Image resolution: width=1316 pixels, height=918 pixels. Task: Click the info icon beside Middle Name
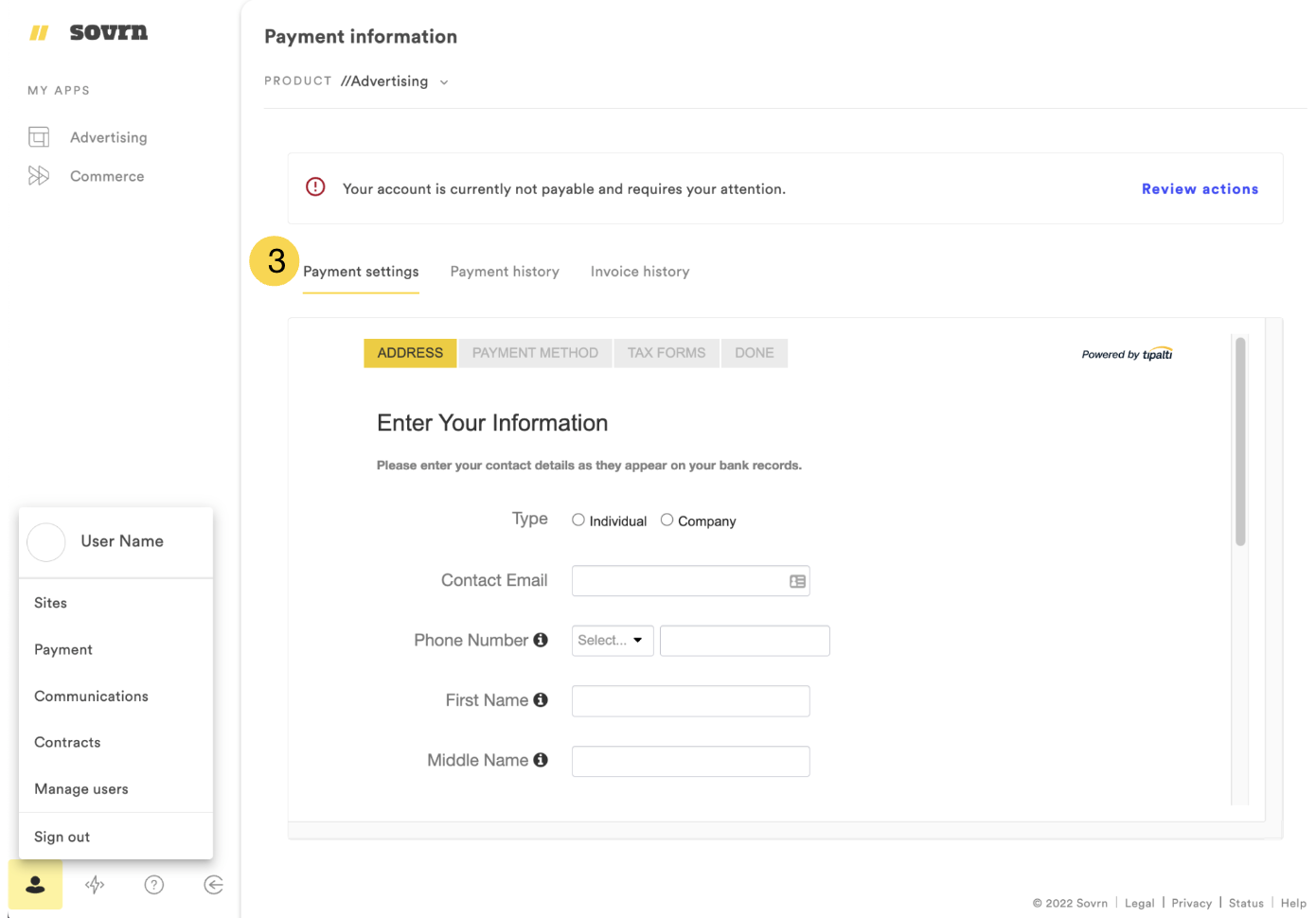pyautogui.click(x=541, y=760)
